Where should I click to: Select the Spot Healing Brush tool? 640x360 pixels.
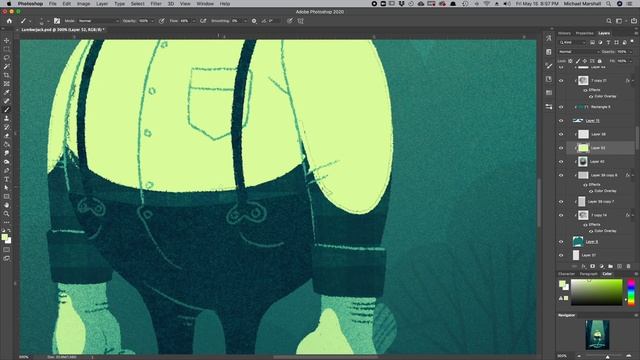click(x=7, y=101)
